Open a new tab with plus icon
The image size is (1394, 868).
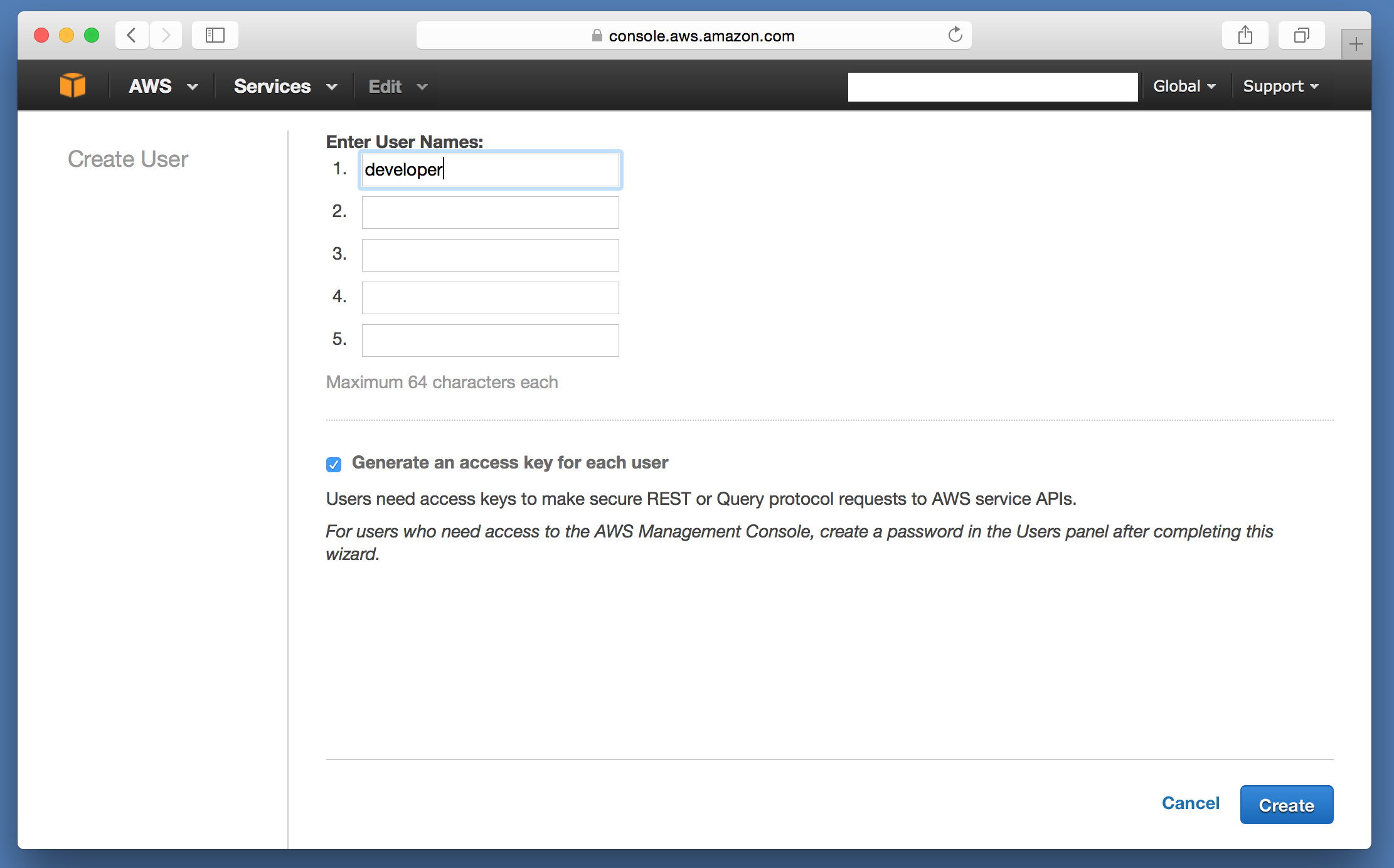point(1356,45)
